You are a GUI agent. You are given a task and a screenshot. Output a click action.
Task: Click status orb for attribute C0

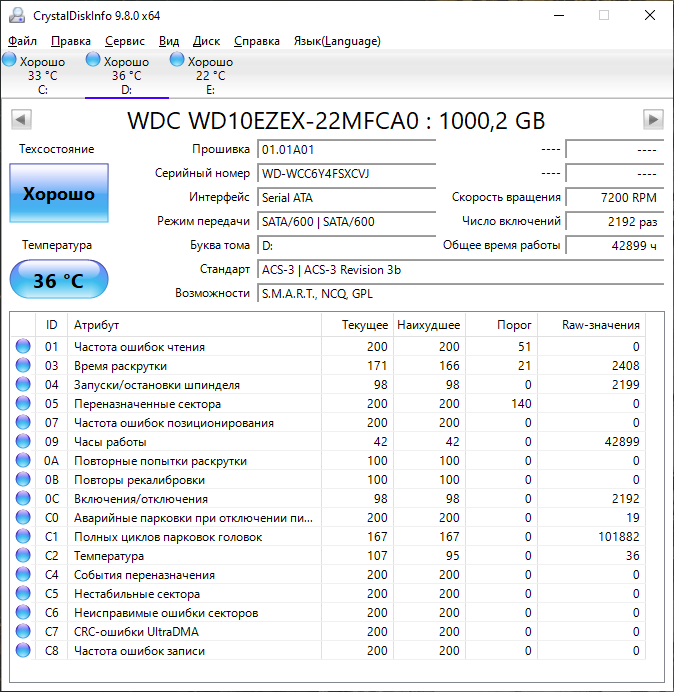click(x=23, y=517)
